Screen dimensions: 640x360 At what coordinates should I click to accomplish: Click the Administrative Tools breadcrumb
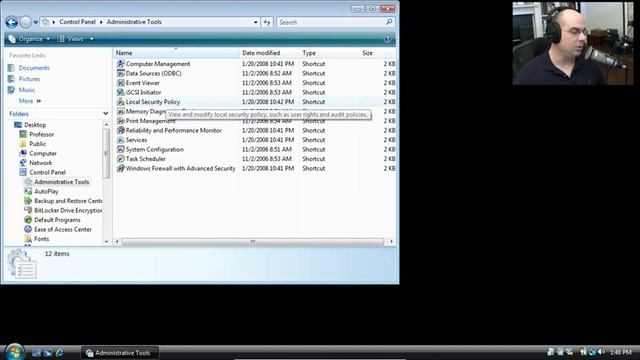[x=134, y=22]
